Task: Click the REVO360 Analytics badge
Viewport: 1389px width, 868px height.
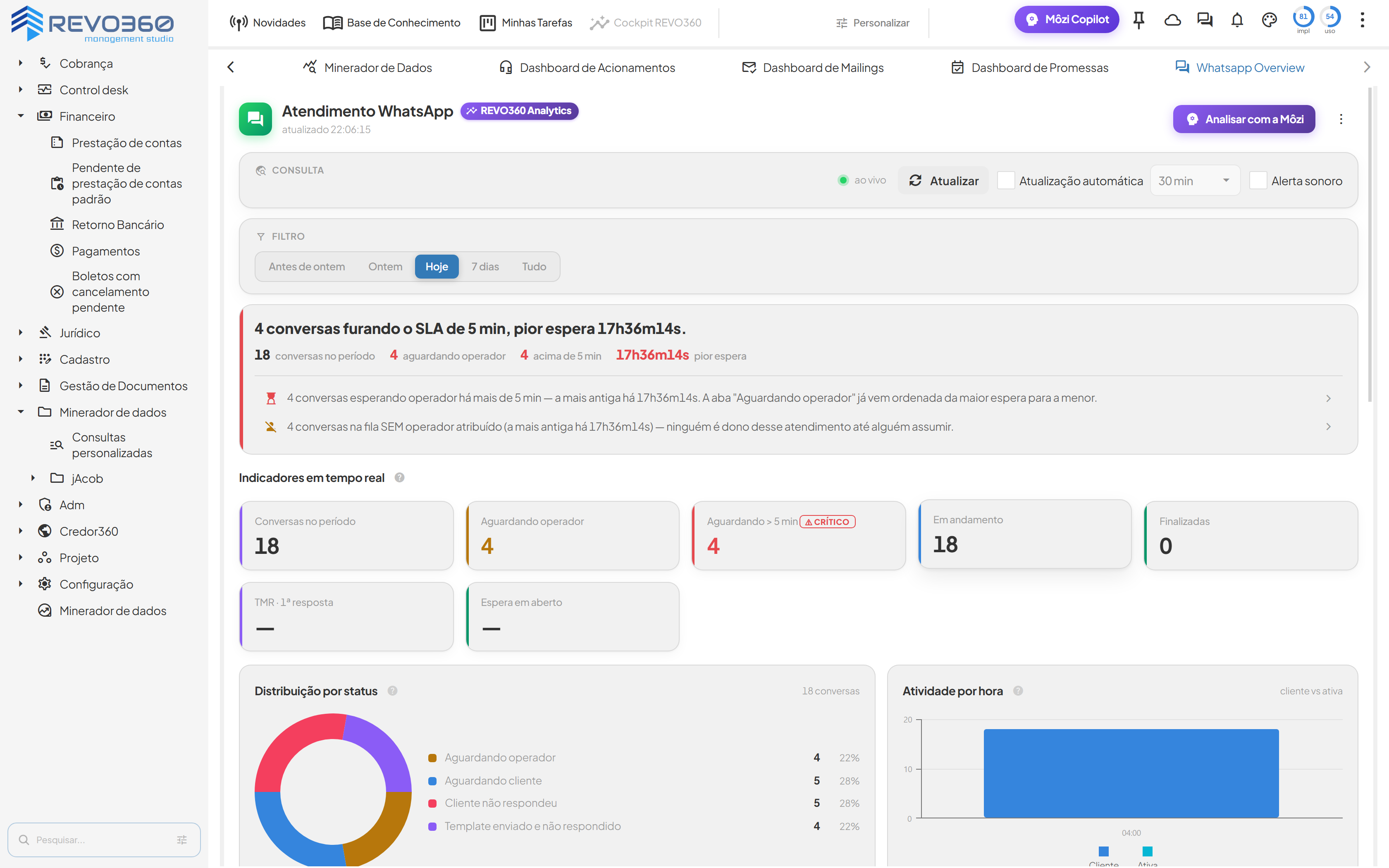Action: coord(520,110)
